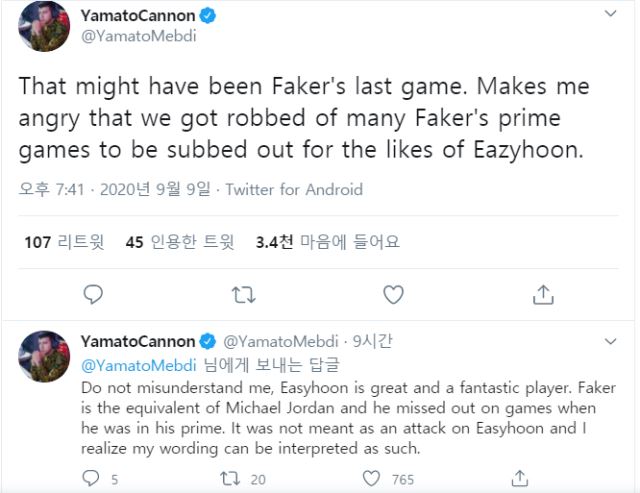Like the reply tweet with 765 likes
The image size is (640, 493).
(x=371, y=478)
